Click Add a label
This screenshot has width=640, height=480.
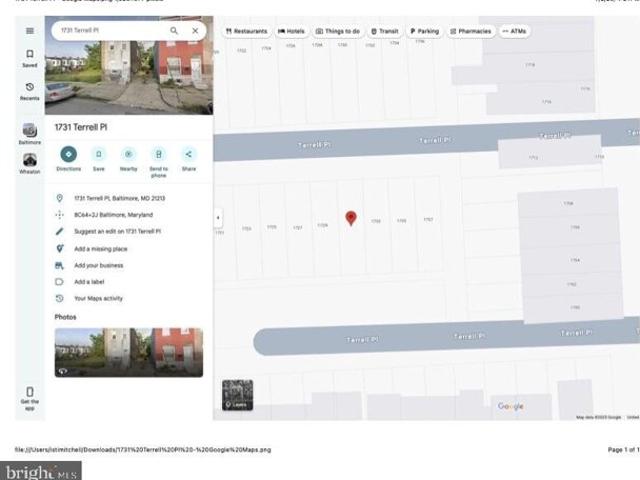(129, 282)
